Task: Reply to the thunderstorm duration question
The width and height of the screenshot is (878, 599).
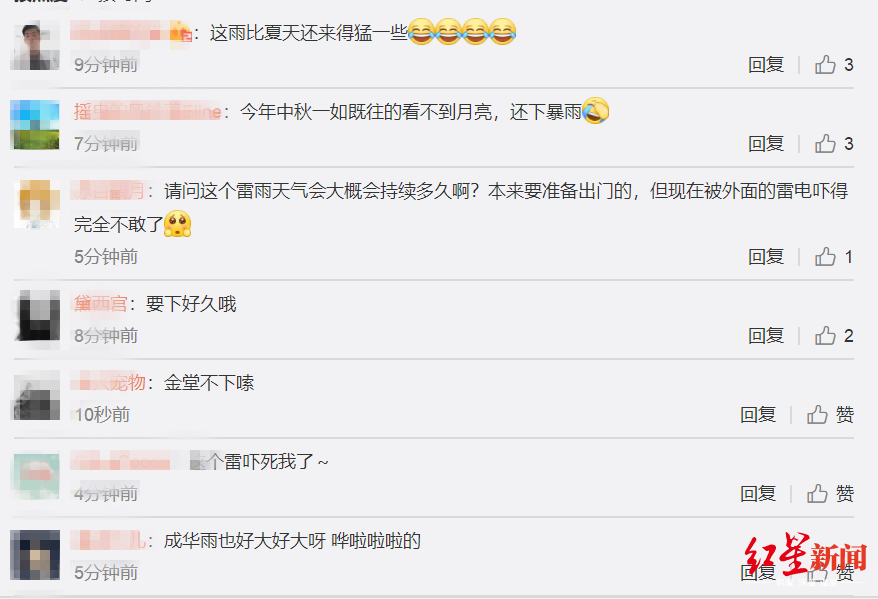Action: click(x=766, y=257)
